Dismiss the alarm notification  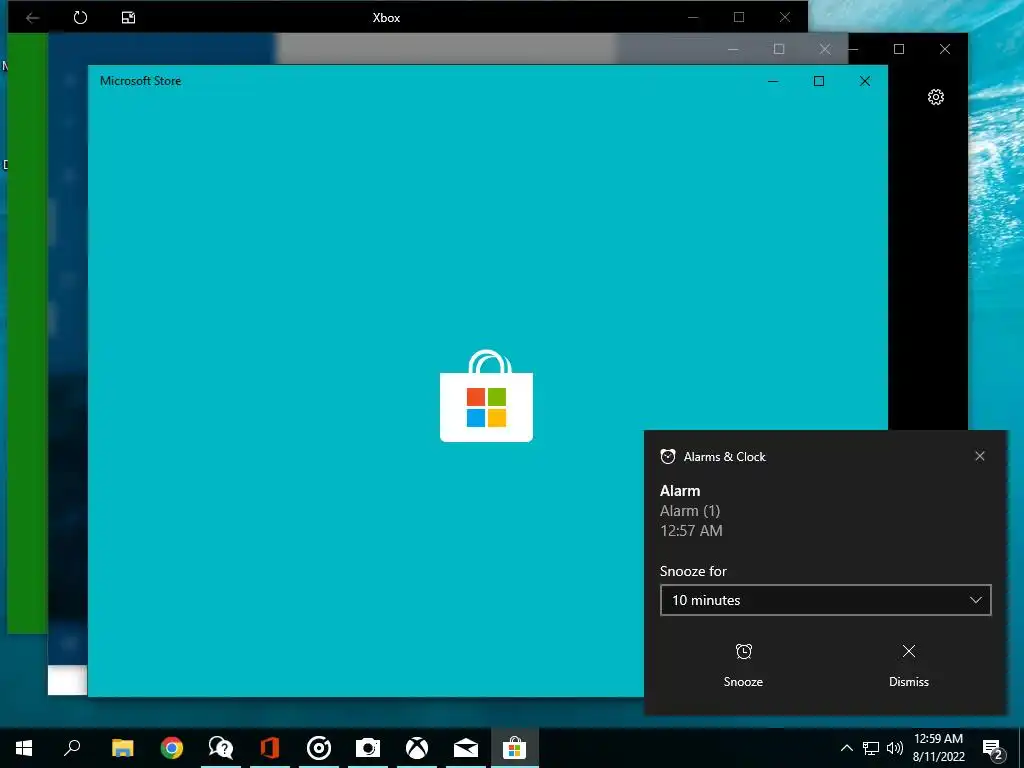908,665
